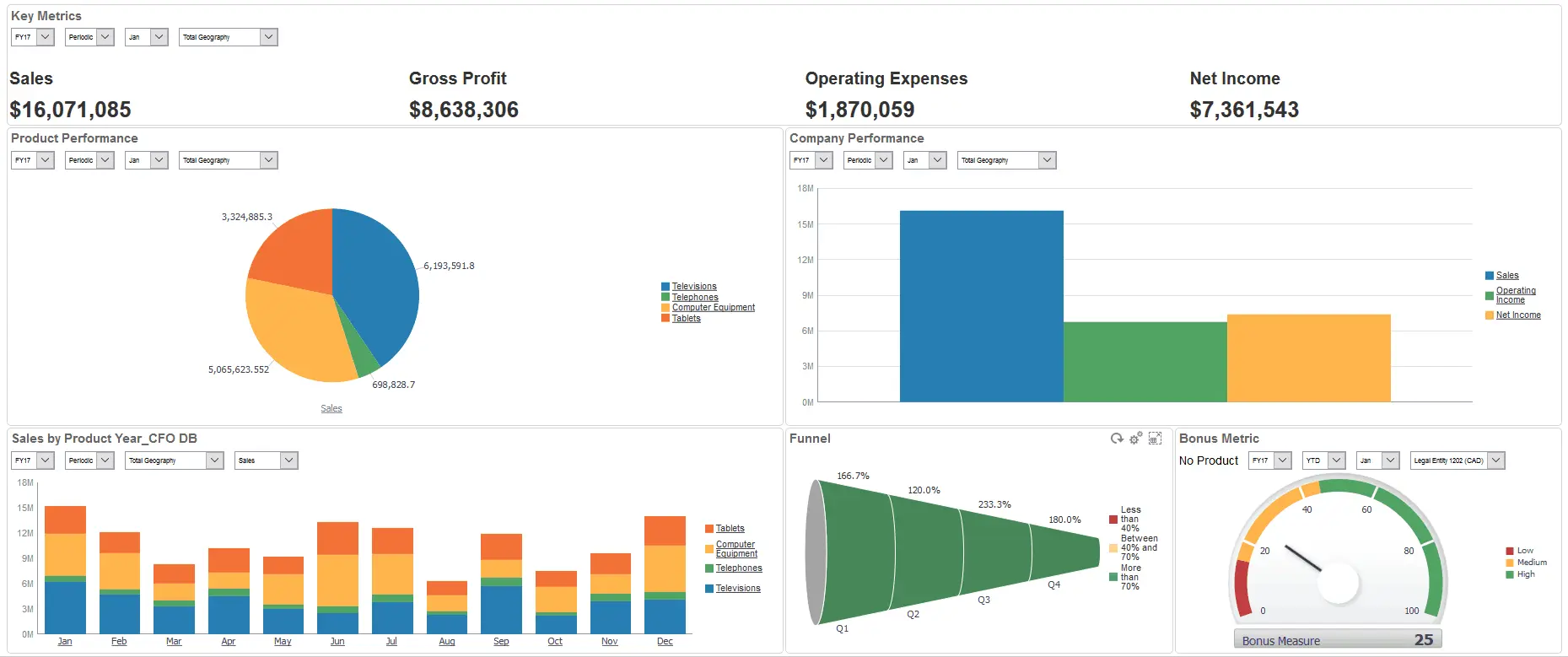Open Company Performance Periodic dropdown

[868, 160]
